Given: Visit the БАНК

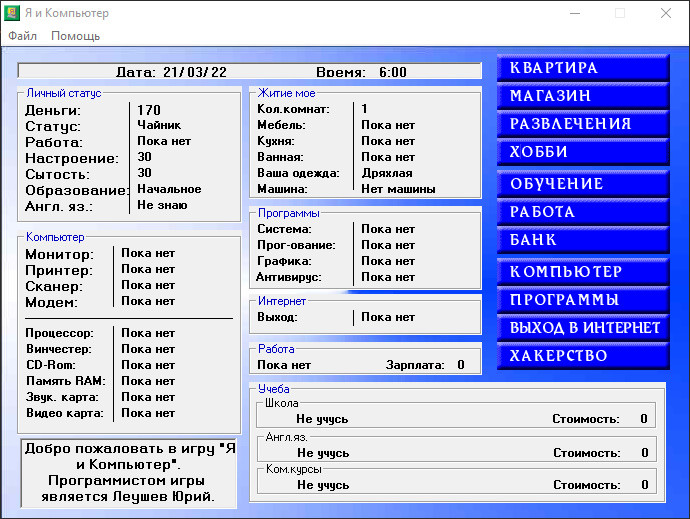Looking at the screenshot, I should pos(582,240).
